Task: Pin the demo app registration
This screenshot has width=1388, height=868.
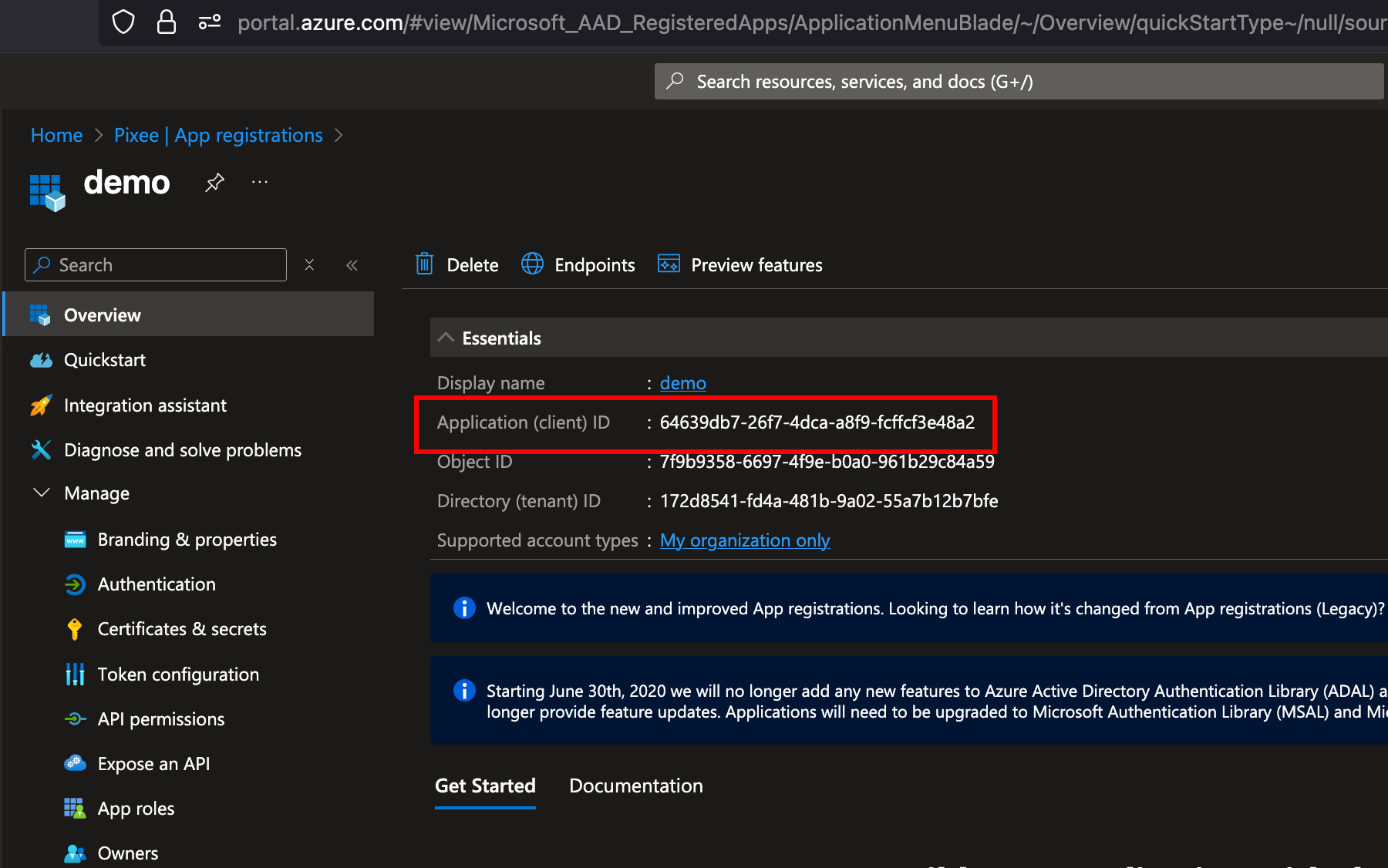Action: pyautogui.click(x=214, y=183)
